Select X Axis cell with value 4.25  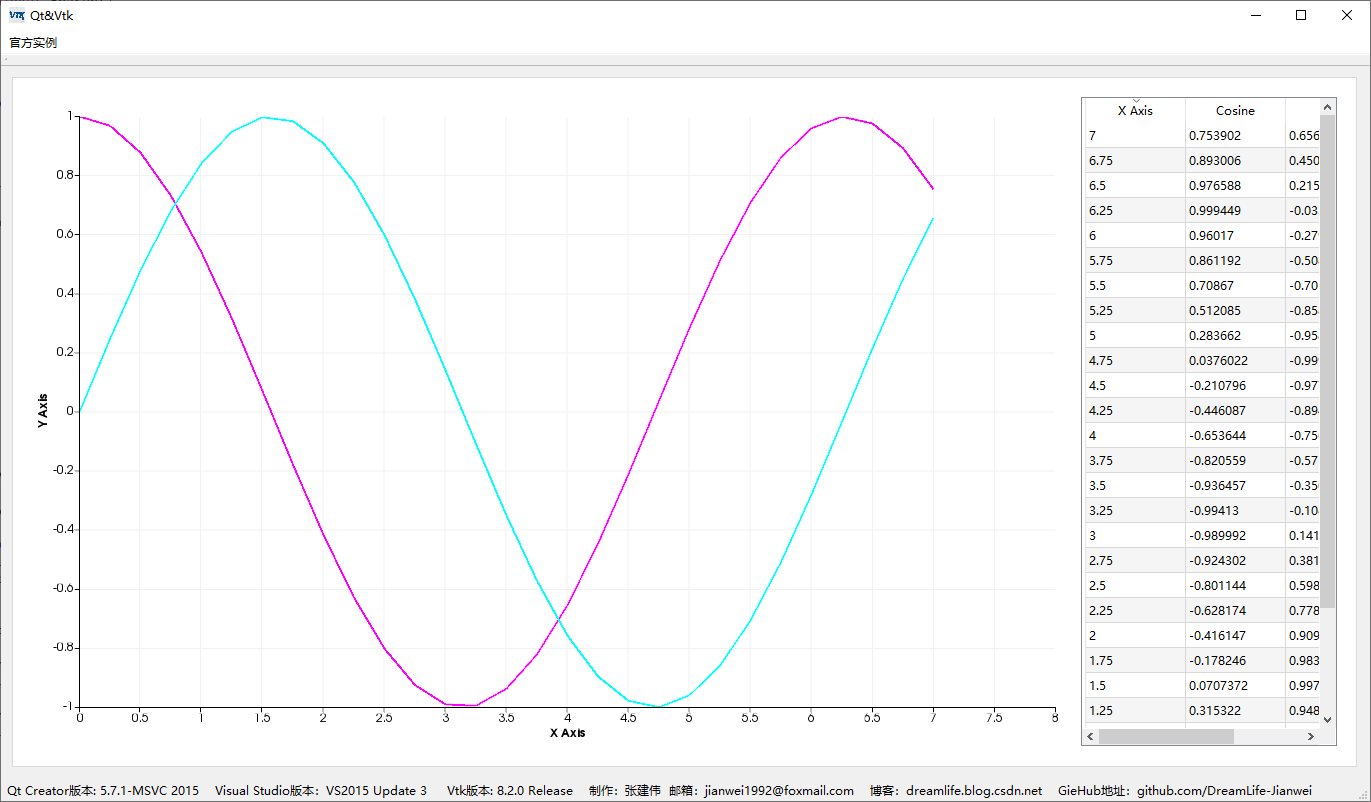point(1135,410)
